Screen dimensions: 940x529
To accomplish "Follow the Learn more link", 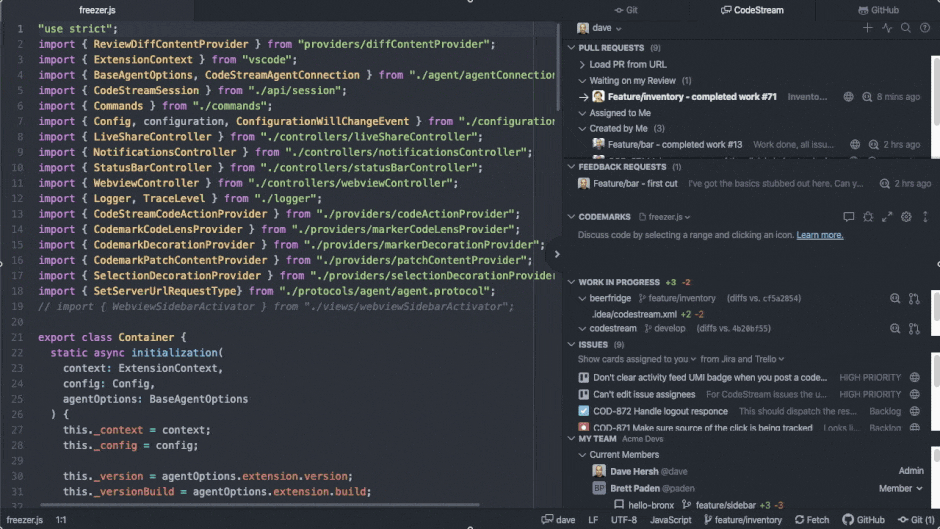I will point(820,235).
